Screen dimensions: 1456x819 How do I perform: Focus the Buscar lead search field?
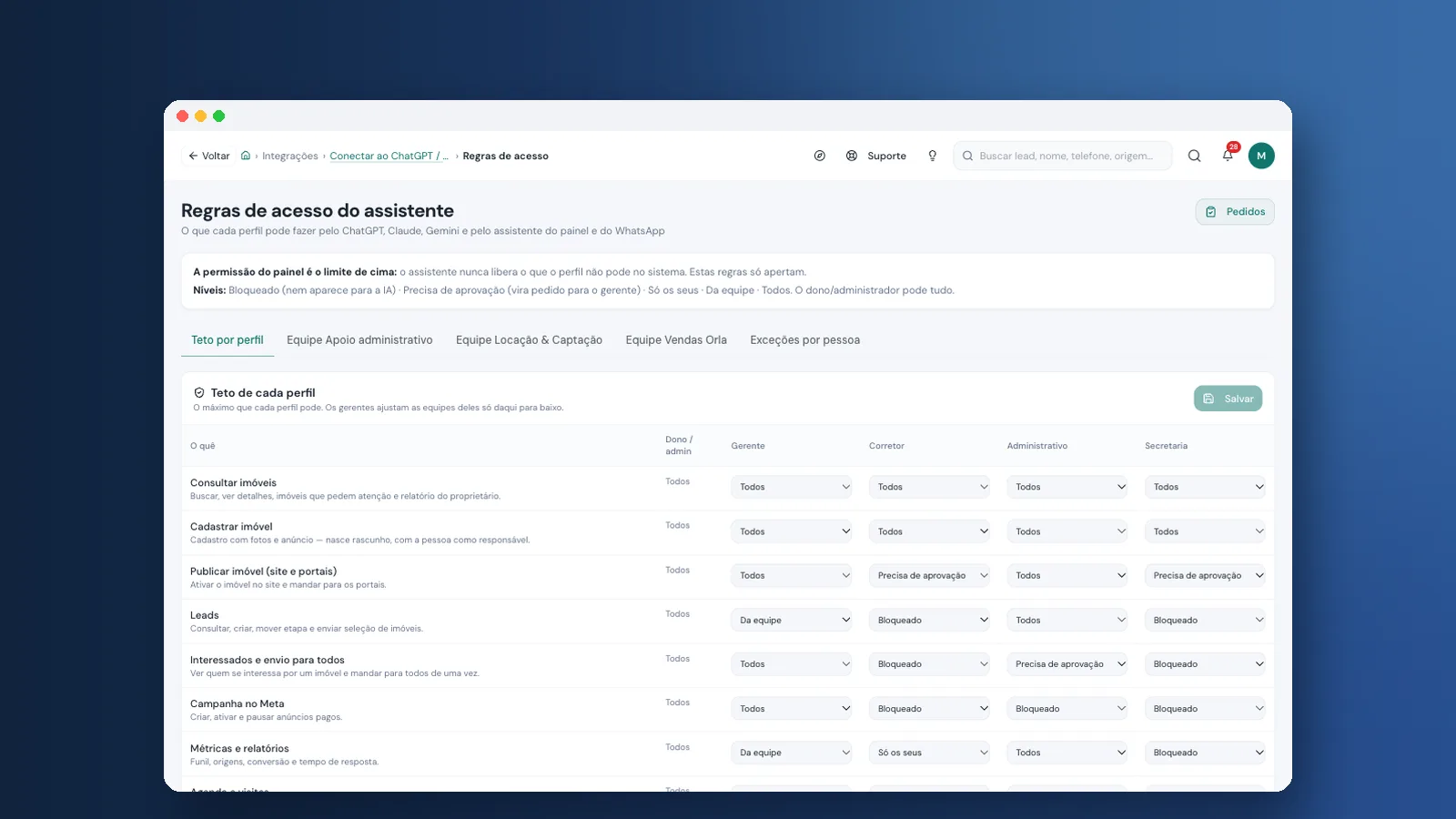1063,156
